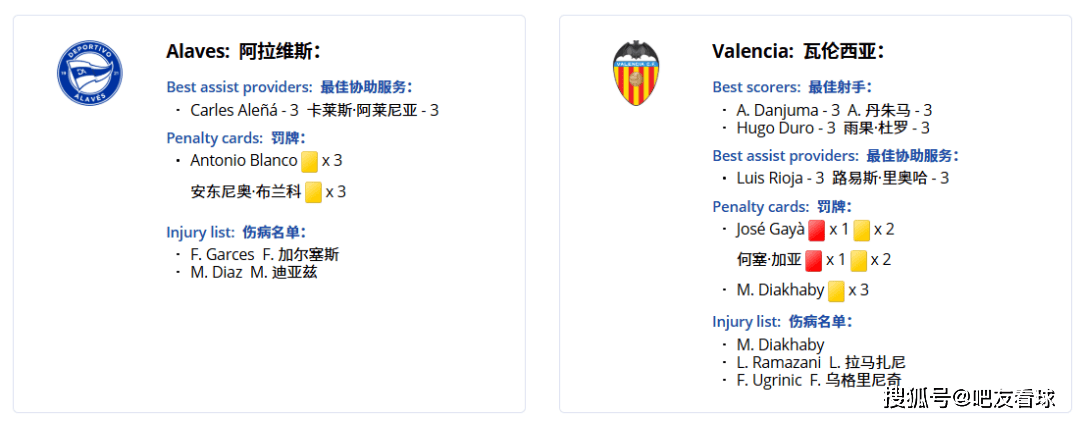
Task: Select the Valencia team title
Action: pyautogui.click(x=798, y=52)
